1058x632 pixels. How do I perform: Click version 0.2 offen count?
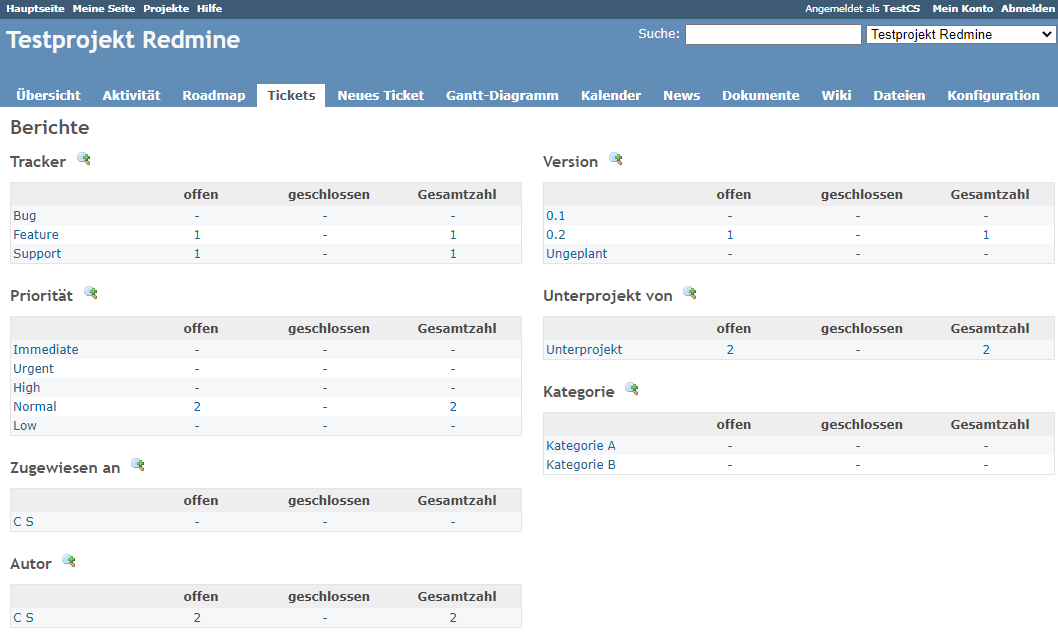tap(730, 235)
